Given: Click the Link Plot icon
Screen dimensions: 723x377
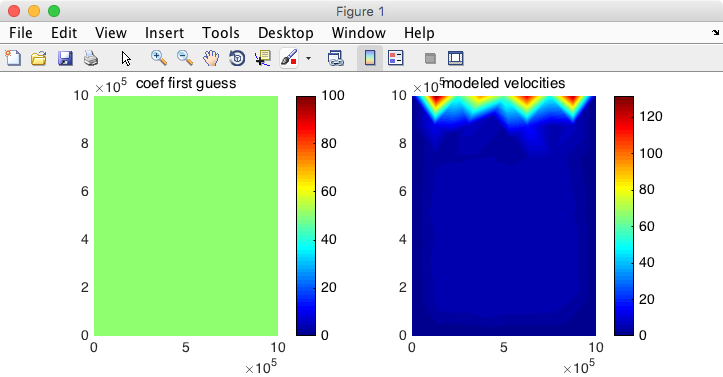Looking at the screenshot, I should tap(335, 58).
